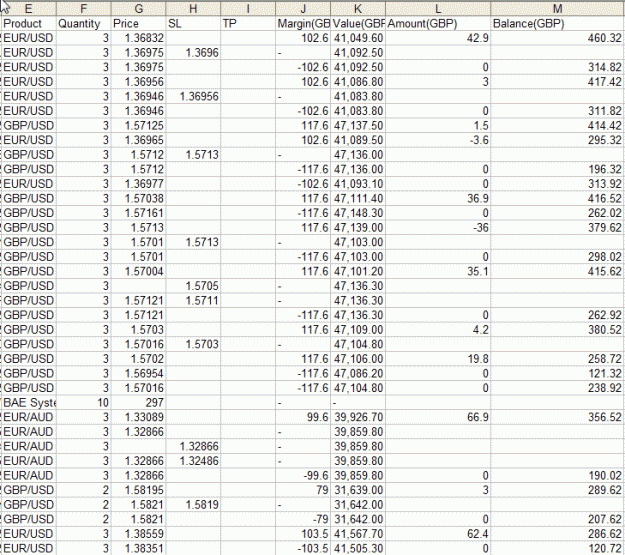Select balance cell 207.62
Screen dimensions: 625x555
click(x=558, y=519)
